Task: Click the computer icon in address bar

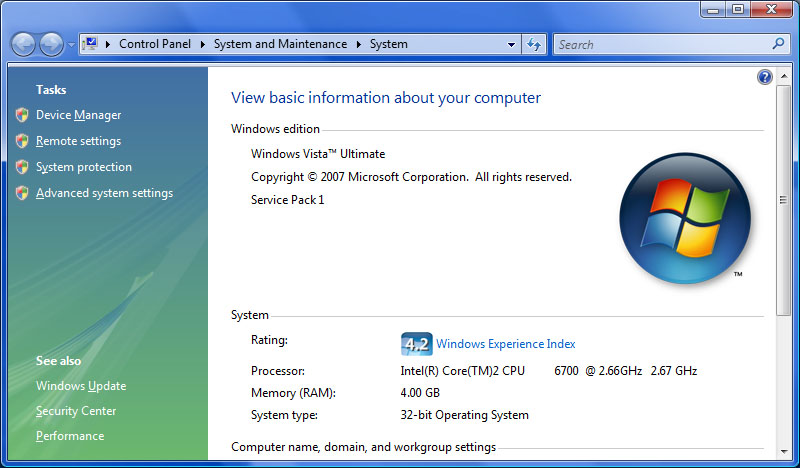Action: [90, 44]
